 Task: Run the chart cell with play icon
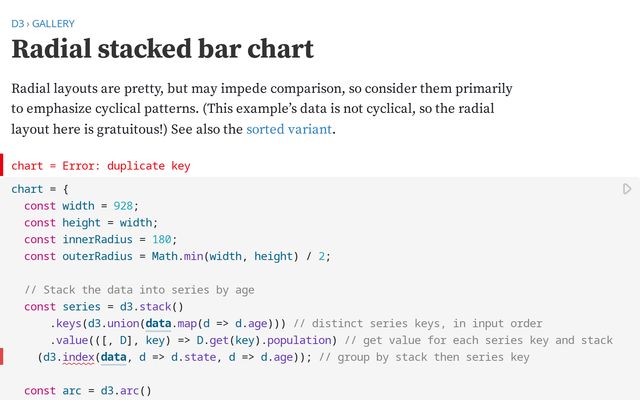pos(627,189)
